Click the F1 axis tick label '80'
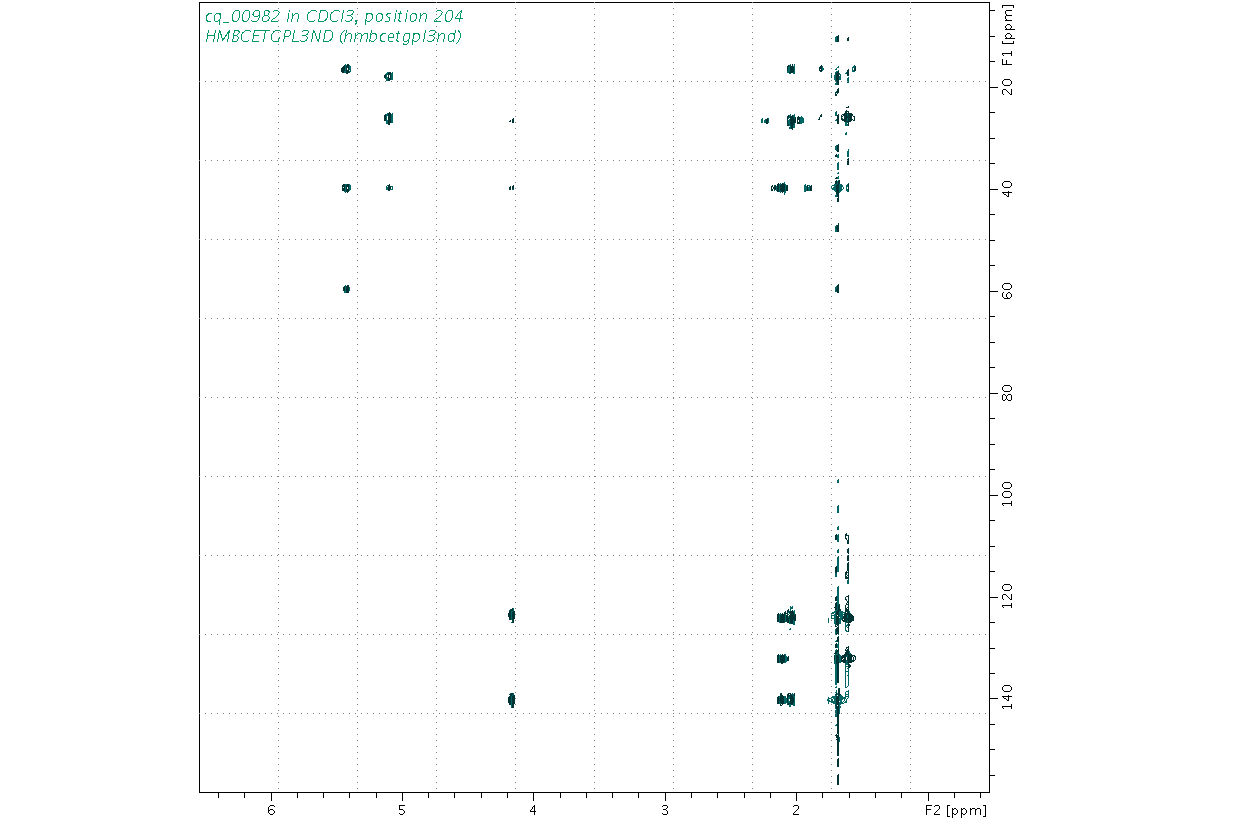The image size is (1253, 821). [1007, 393]
